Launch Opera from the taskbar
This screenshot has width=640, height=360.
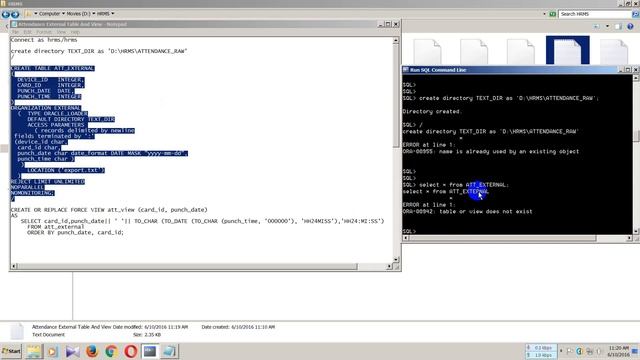[131, 351]
